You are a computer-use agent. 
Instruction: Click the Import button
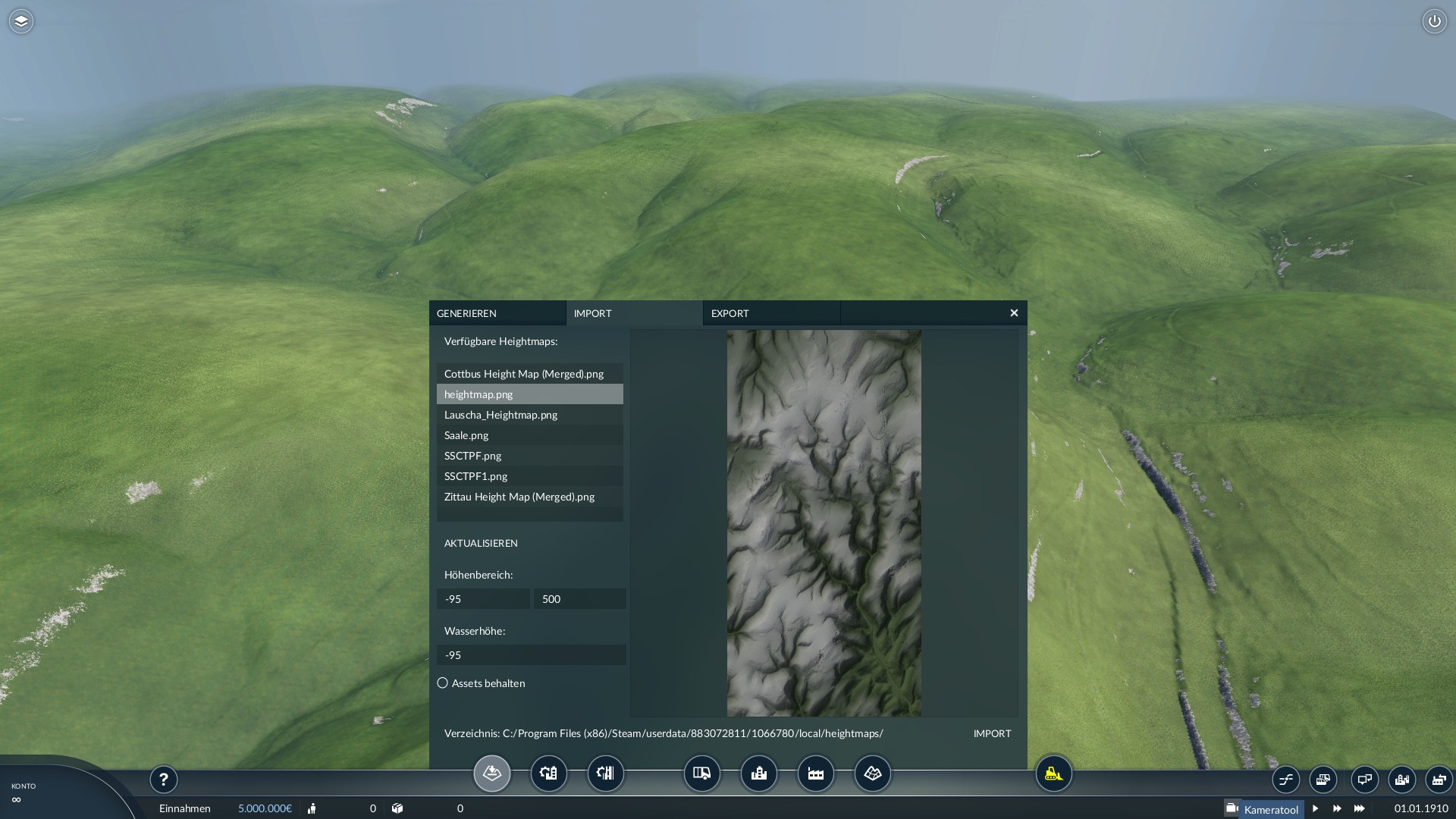tap(992, 733)
